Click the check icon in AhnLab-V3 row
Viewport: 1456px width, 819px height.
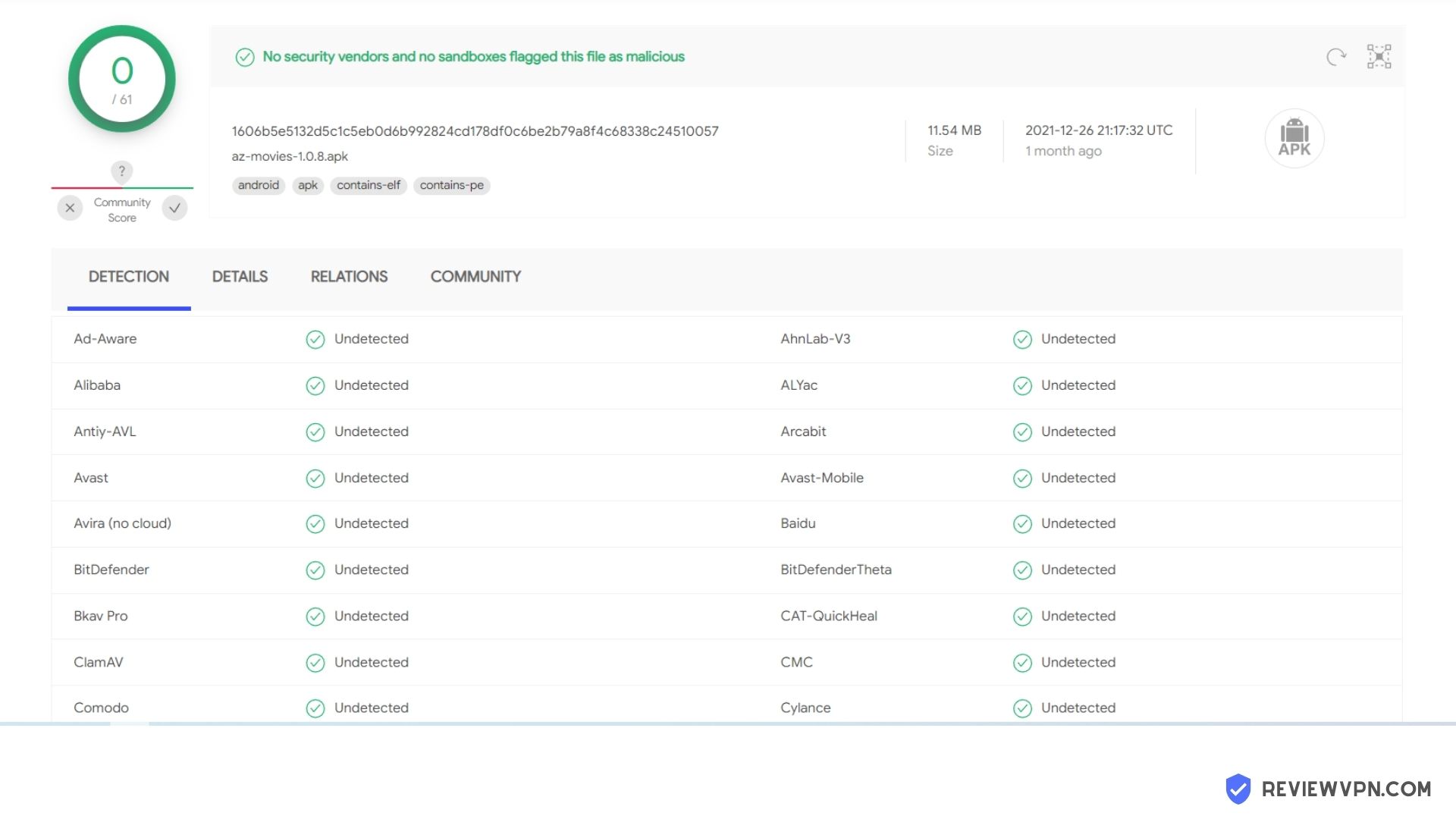(x=1022, y=340)
